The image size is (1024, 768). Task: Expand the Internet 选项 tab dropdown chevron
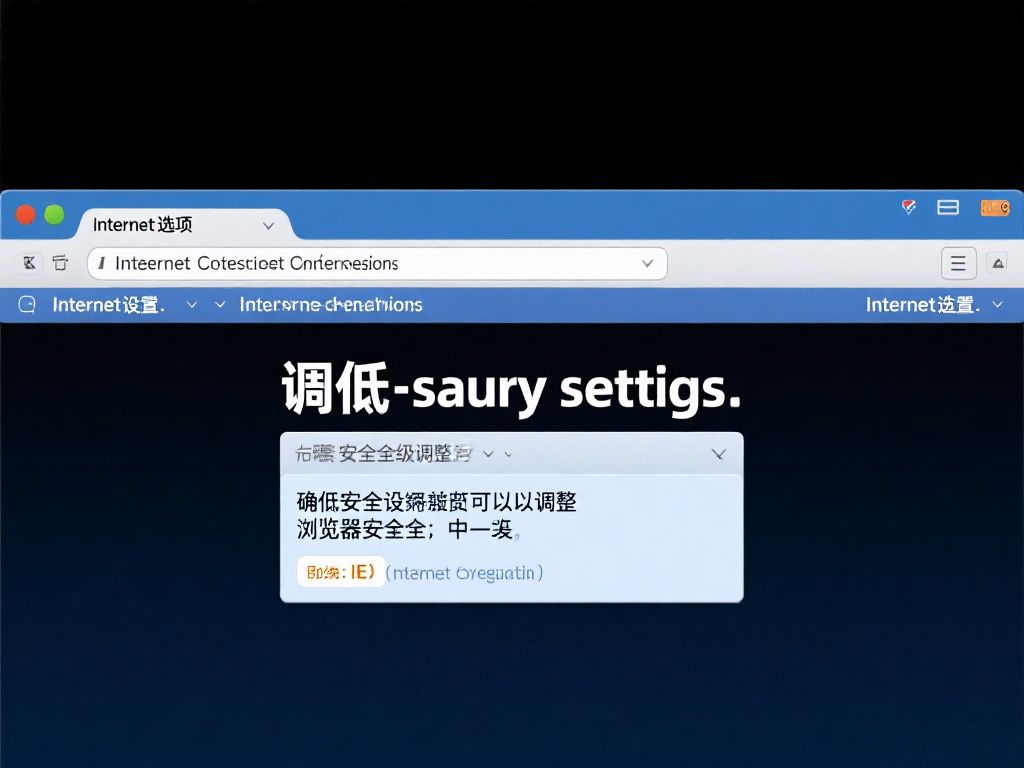pos(268,225)
